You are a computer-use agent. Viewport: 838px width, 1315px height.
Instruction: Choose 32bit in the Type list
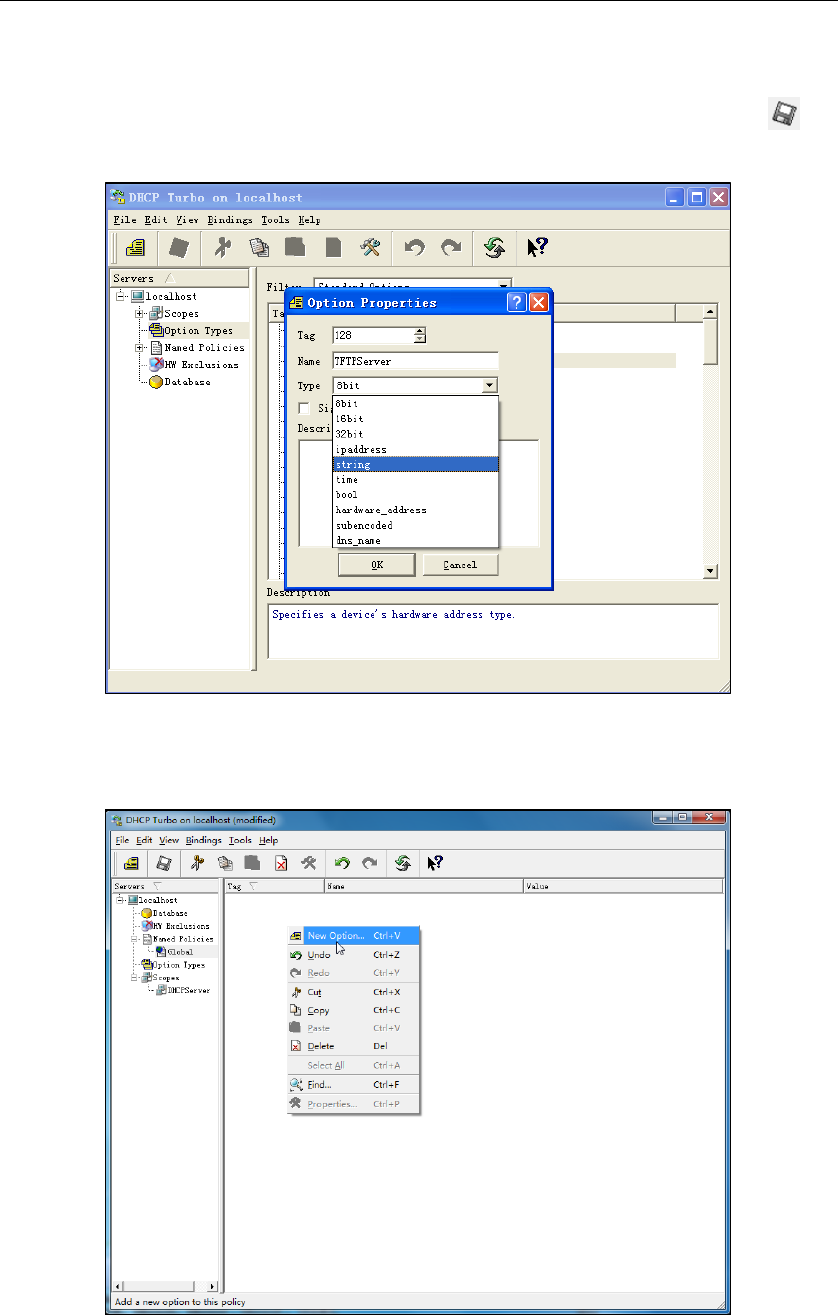click(x=415, y=434)
